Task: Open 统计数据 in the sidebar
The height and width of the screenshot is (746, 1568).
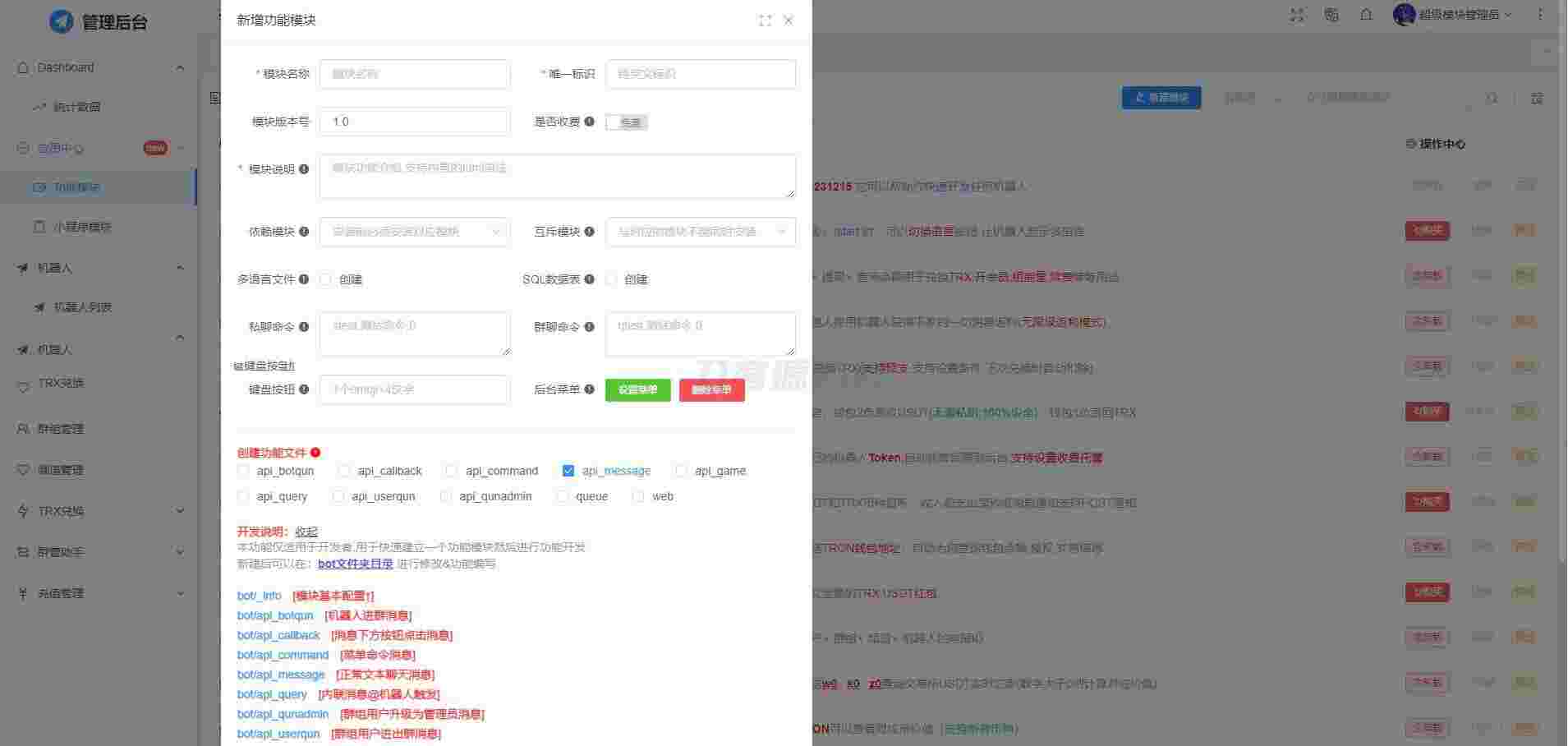Action: [x=77, y=107]
